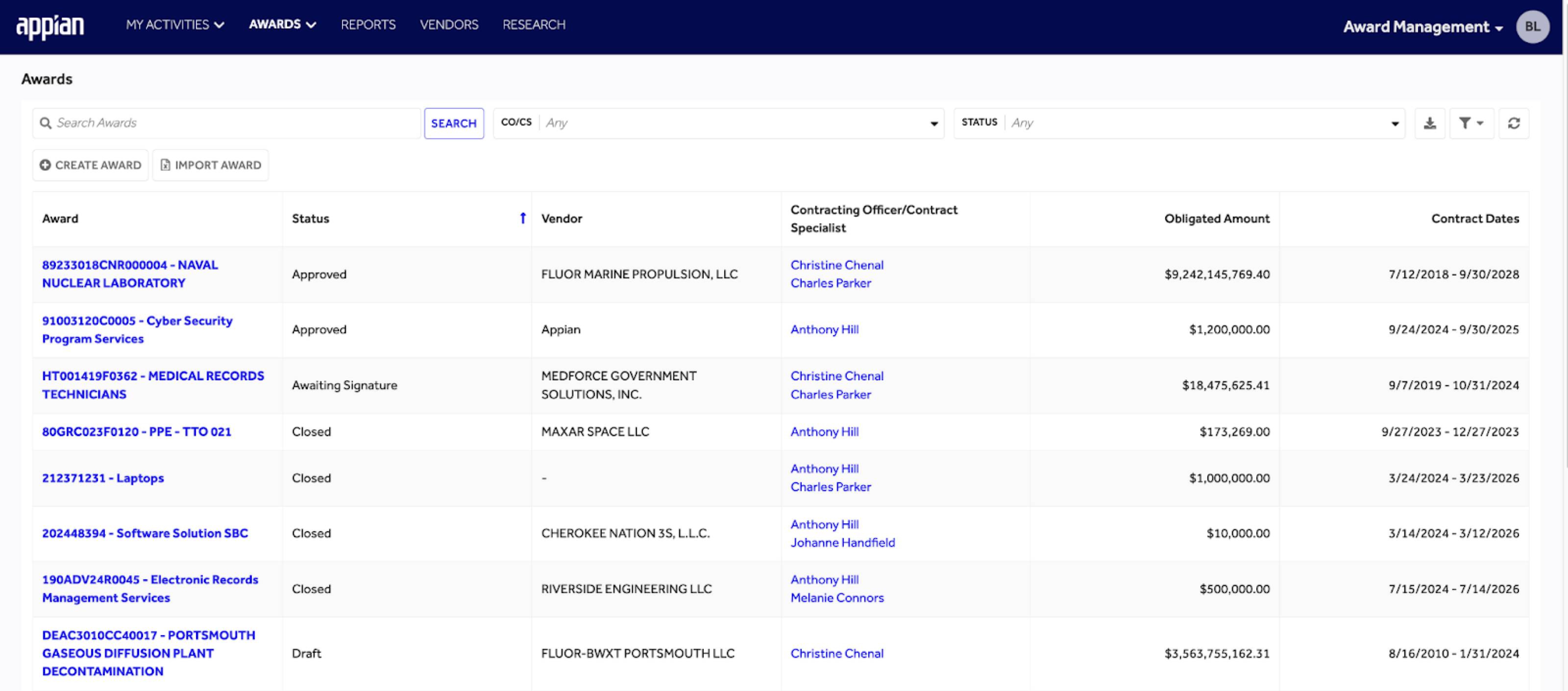Click the Search Awards input field
The image size is (1568, 691).
pyautogui.click(x=231, y=123)
